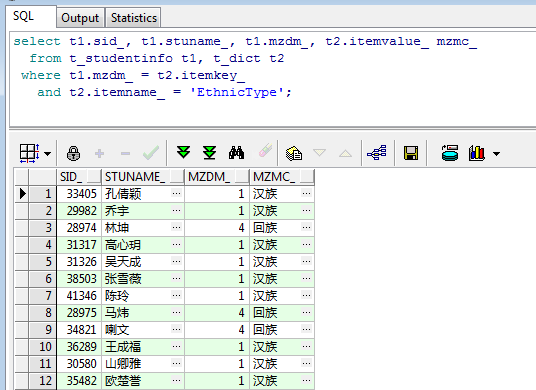536x390 pixels.
Task: Click the save results floppy disk icon
Action: coord(411,153)
